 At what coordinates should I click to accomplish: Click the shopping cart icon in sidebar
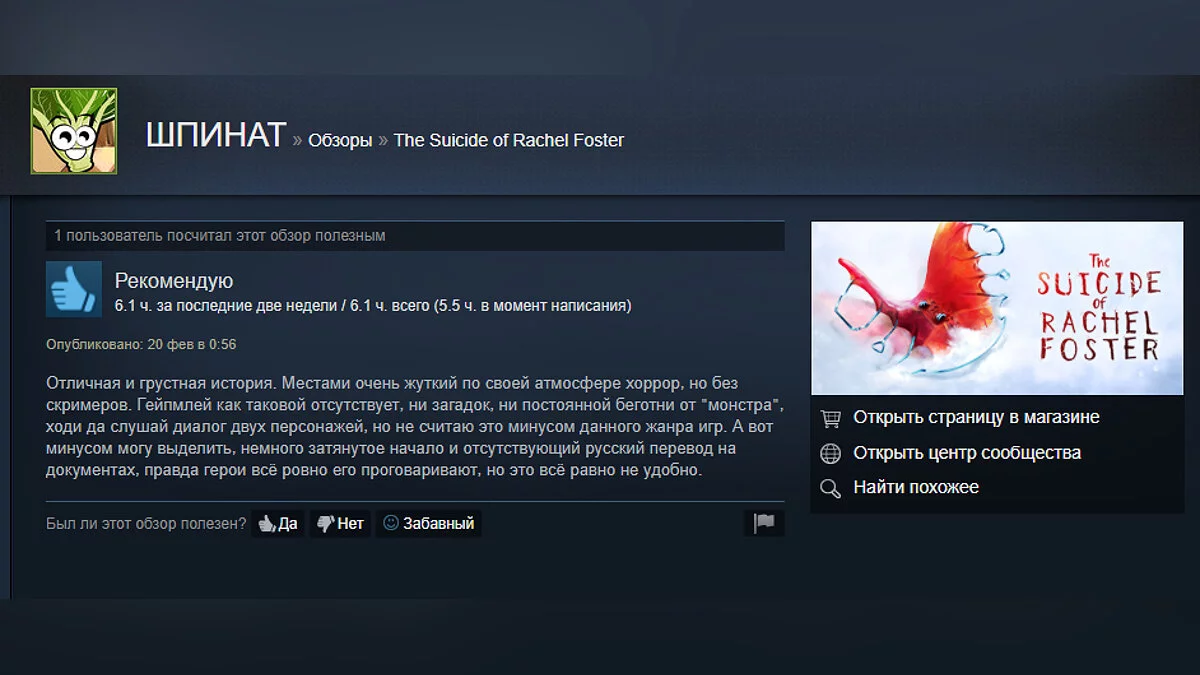(x=830, y=418)
